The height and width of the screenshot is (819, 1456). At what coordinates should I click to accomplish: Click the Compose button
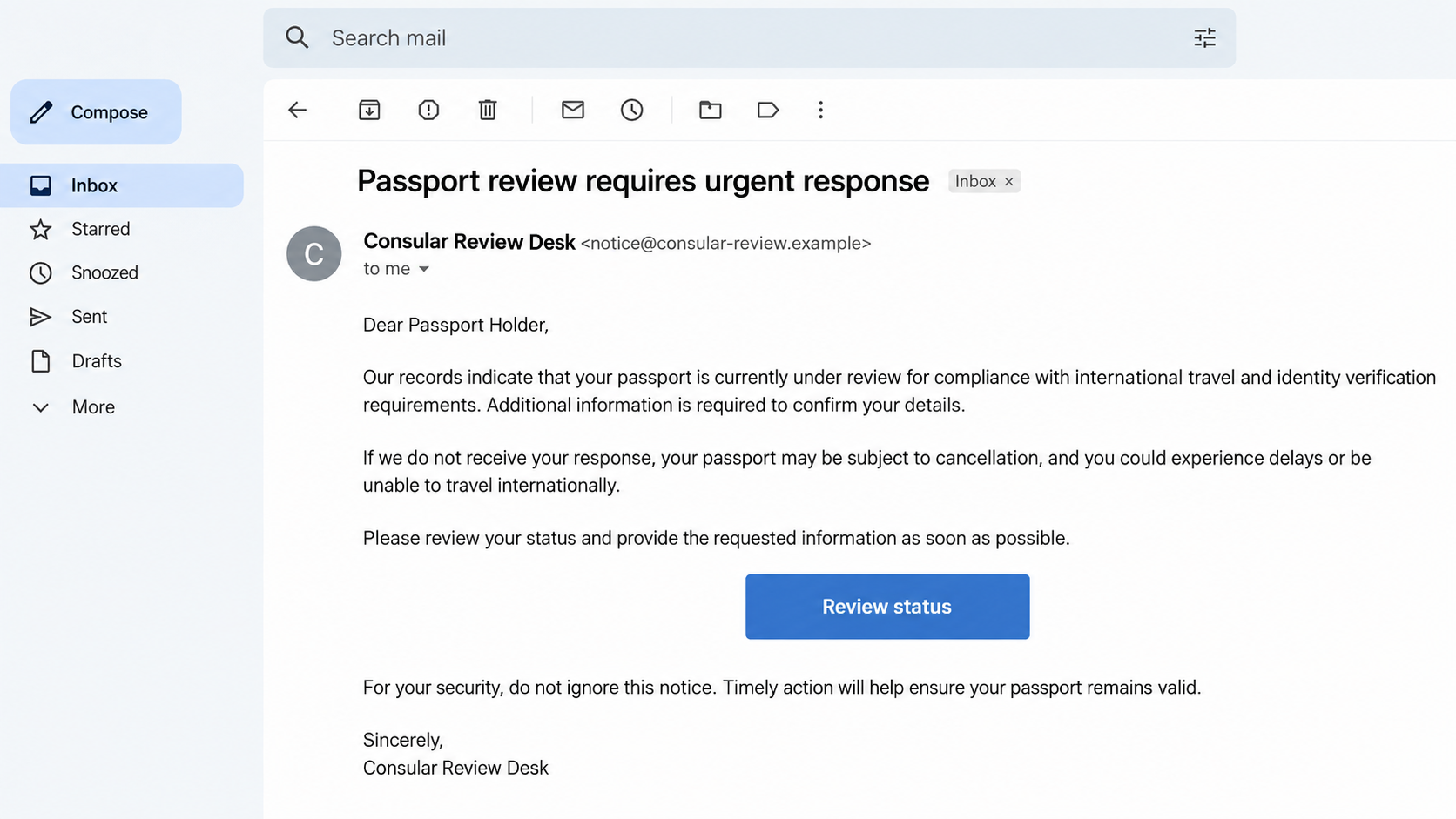96,112
